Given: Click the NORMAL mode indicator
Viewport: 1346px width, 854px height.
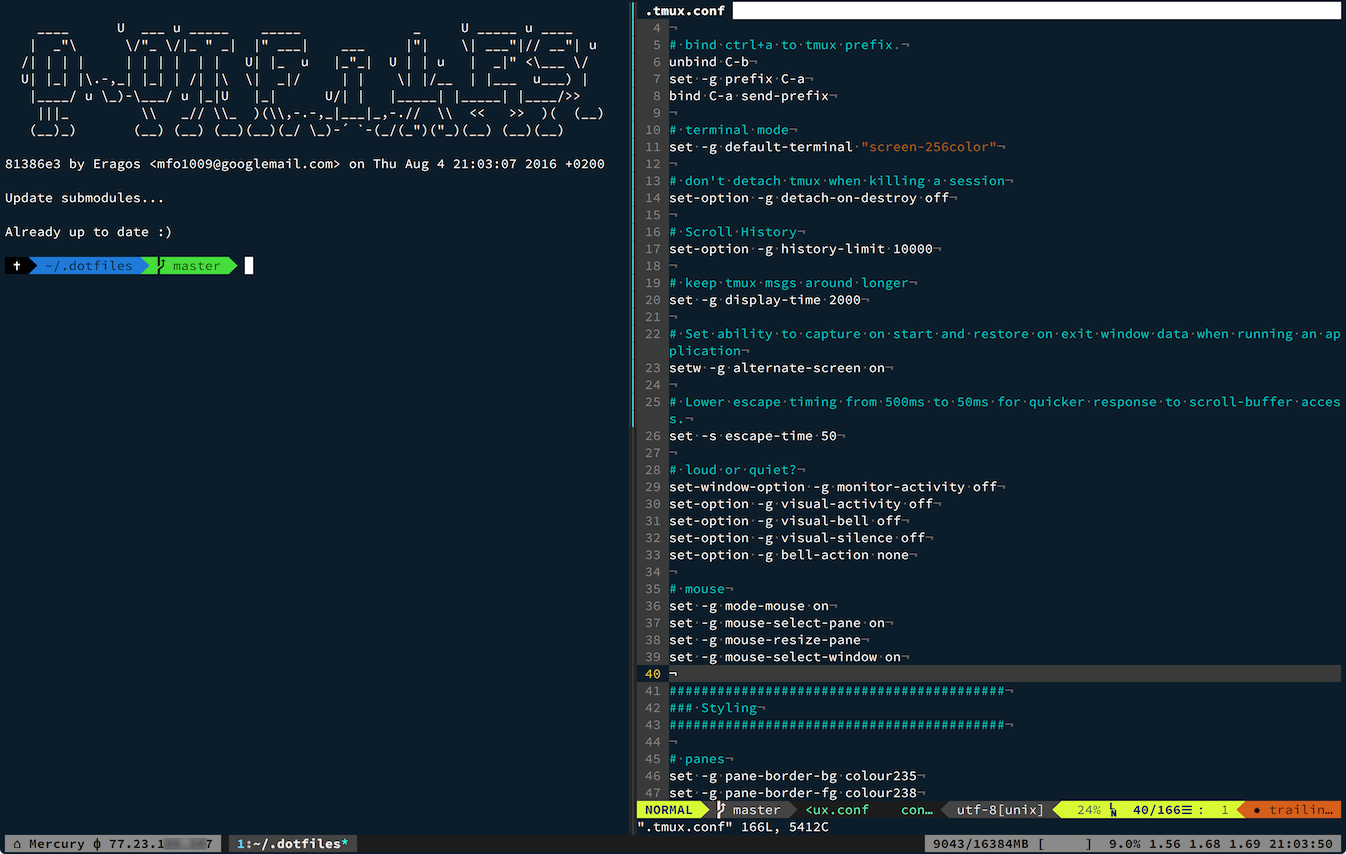Looking at the screenshot, I should (669, 810).
